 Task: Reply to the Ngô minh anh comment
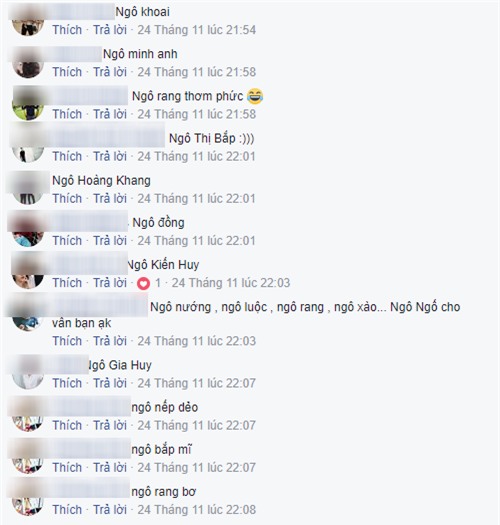110,72
